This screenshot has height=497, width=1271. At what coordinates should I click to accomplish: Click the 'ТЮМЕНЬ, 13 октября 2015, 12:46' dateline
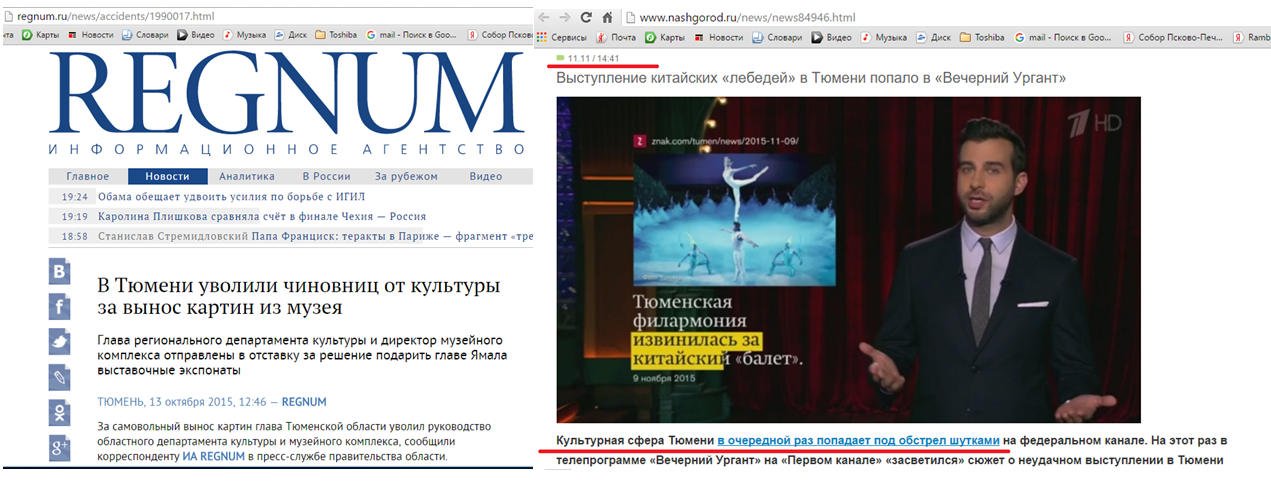pyautogui.click(x=182, y=402)
